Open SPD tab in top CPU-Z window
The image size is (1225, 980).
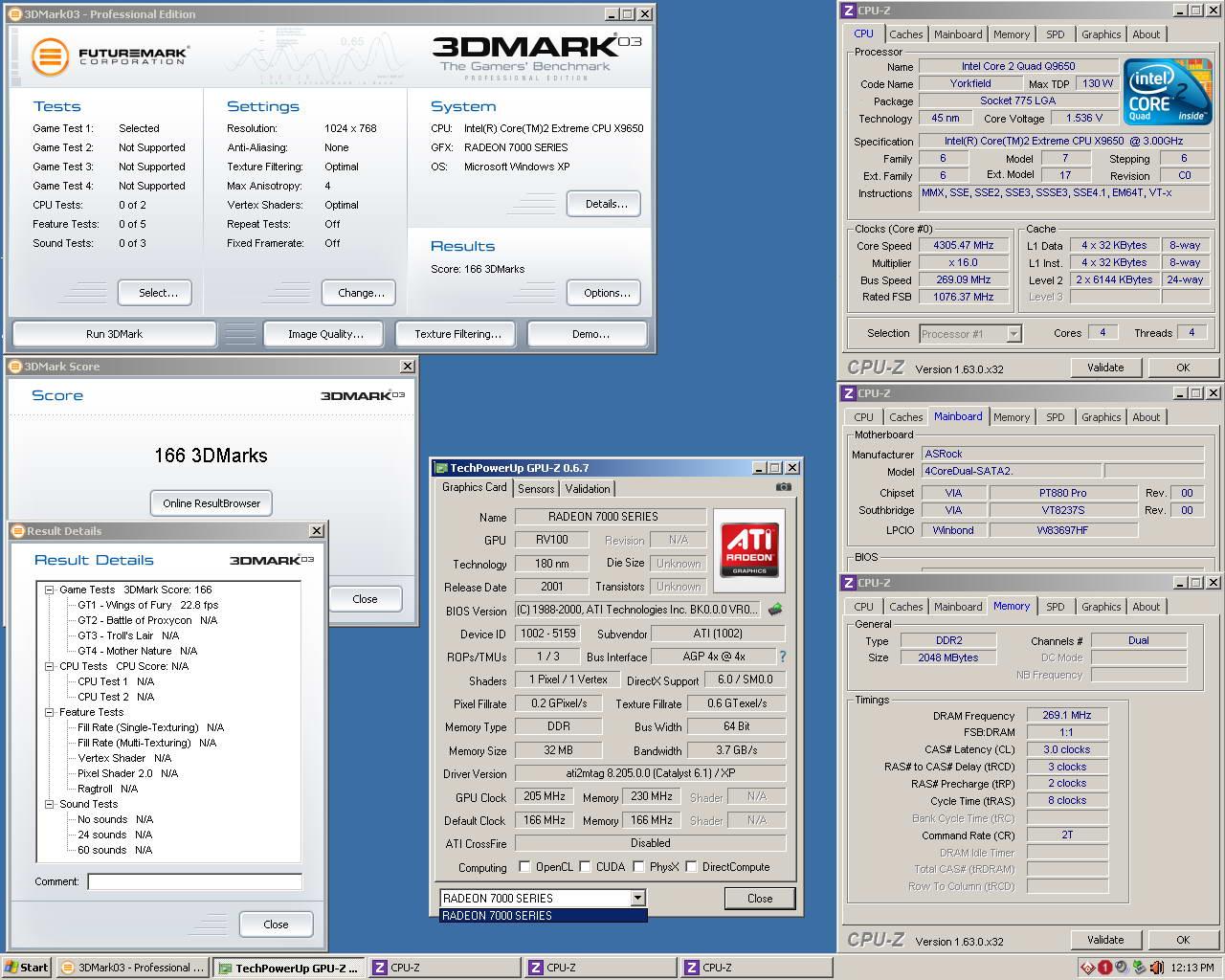tap(1055, 34)
